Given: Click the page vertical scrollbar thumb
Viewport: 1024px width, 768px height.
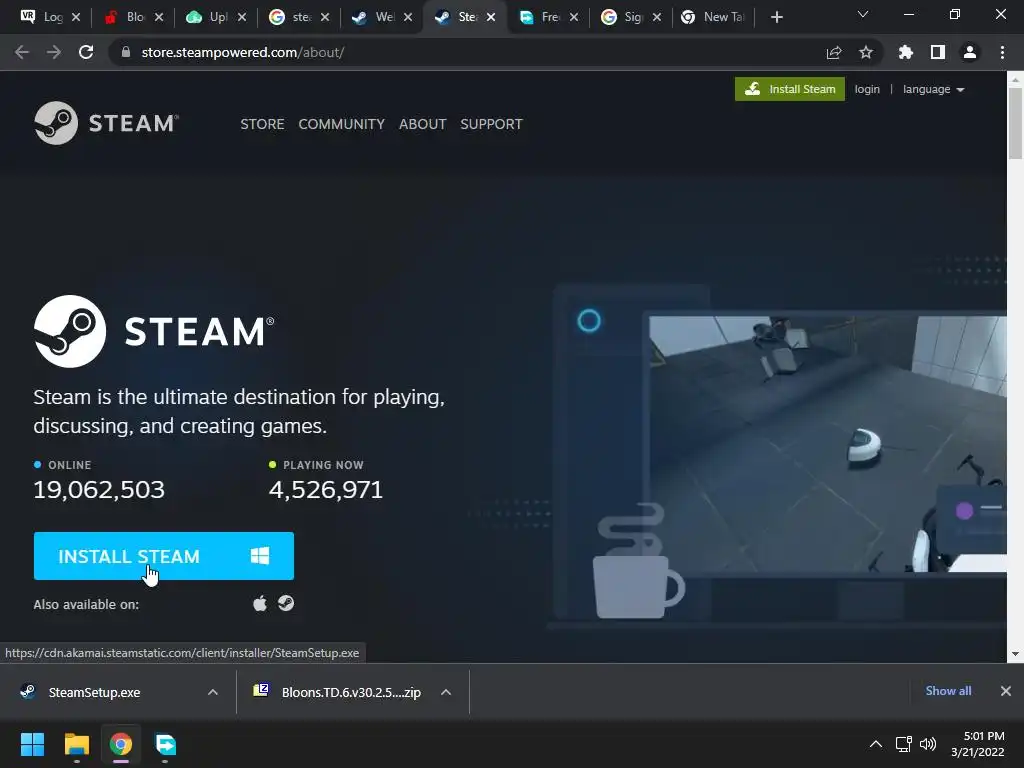Looking at the screenshot, I should pos(1016,122).
